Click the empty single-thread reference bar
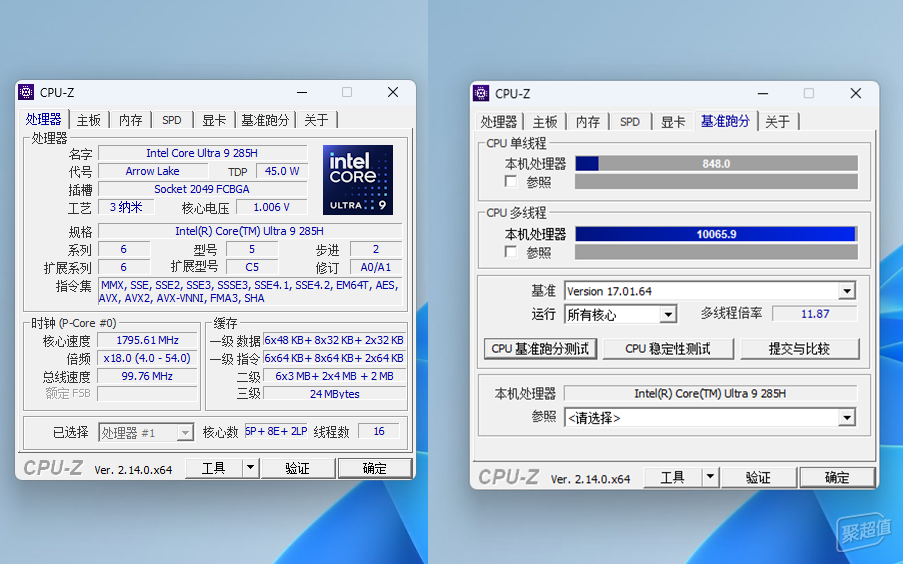Viewport: 903px width, 564px height. click(x=716, y=182)
